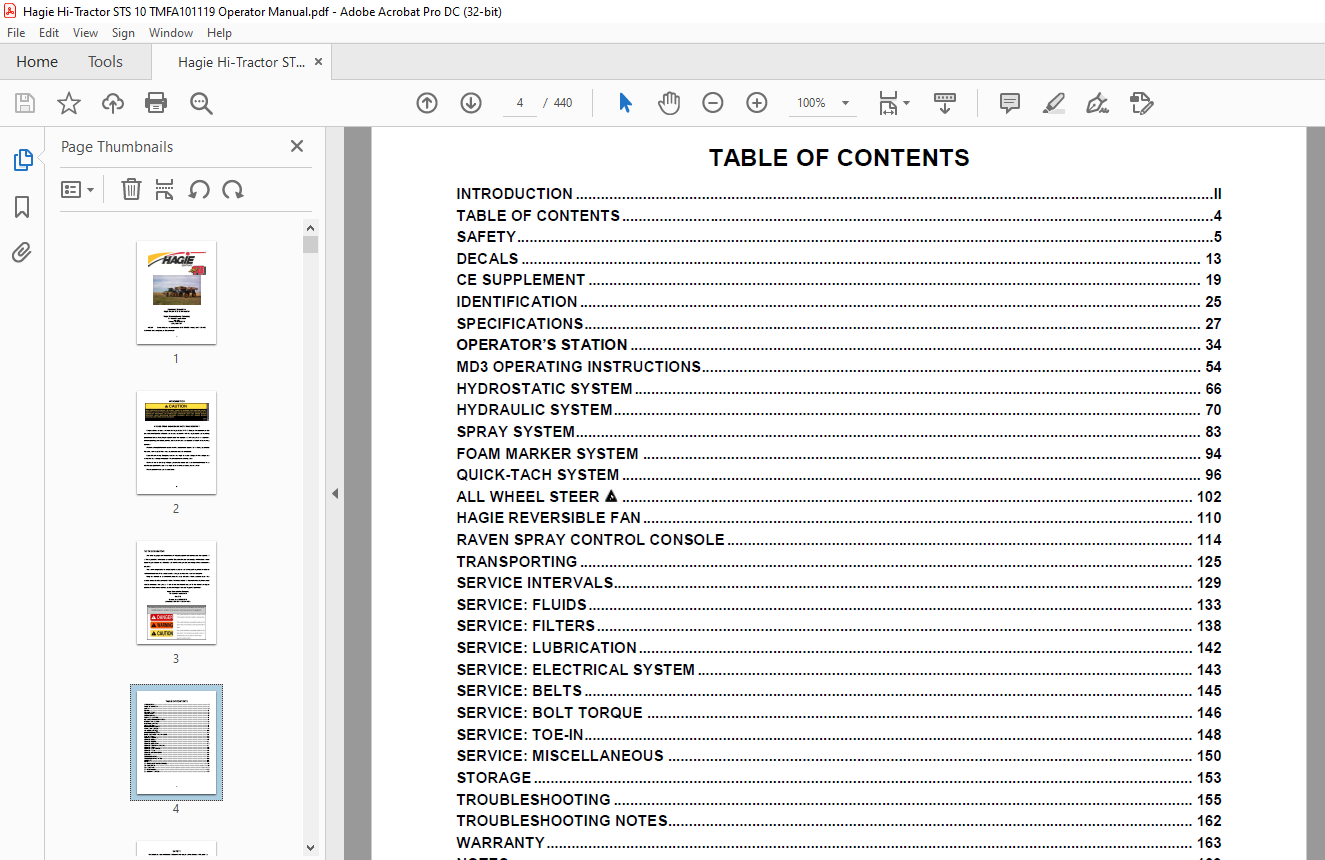
Task: Click the stamp tool icon in the toolbar
Action: tap(1141, 103)
